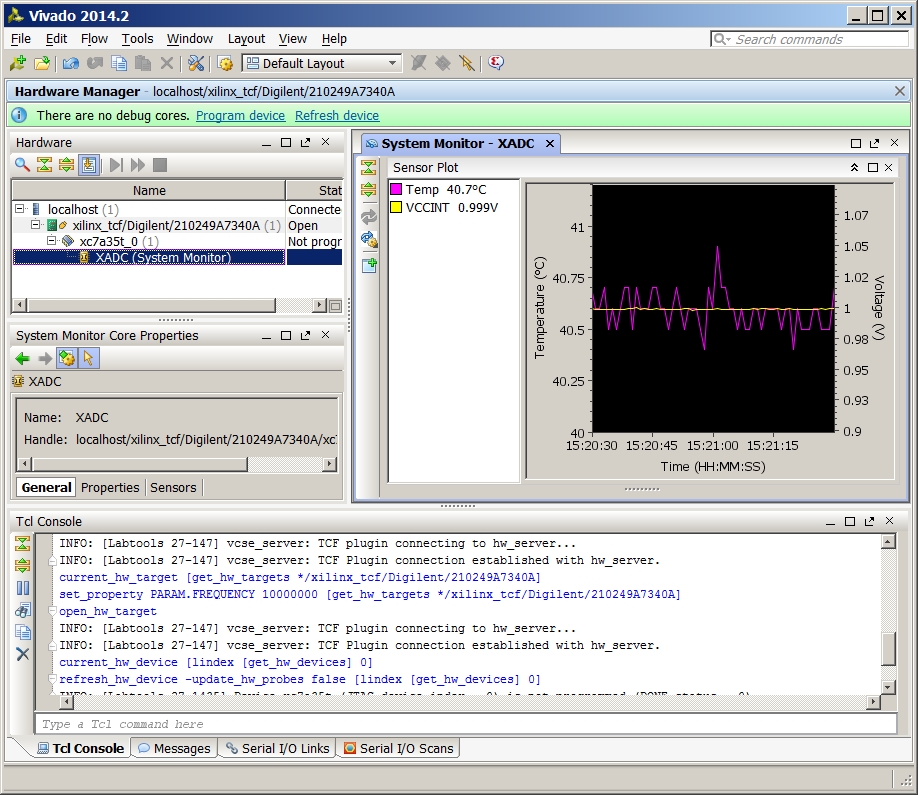Viewport: 918px width, 795px height.
Task: Collapse the xilinx_tcf/Digilent target node
Action: pos(36,224)
